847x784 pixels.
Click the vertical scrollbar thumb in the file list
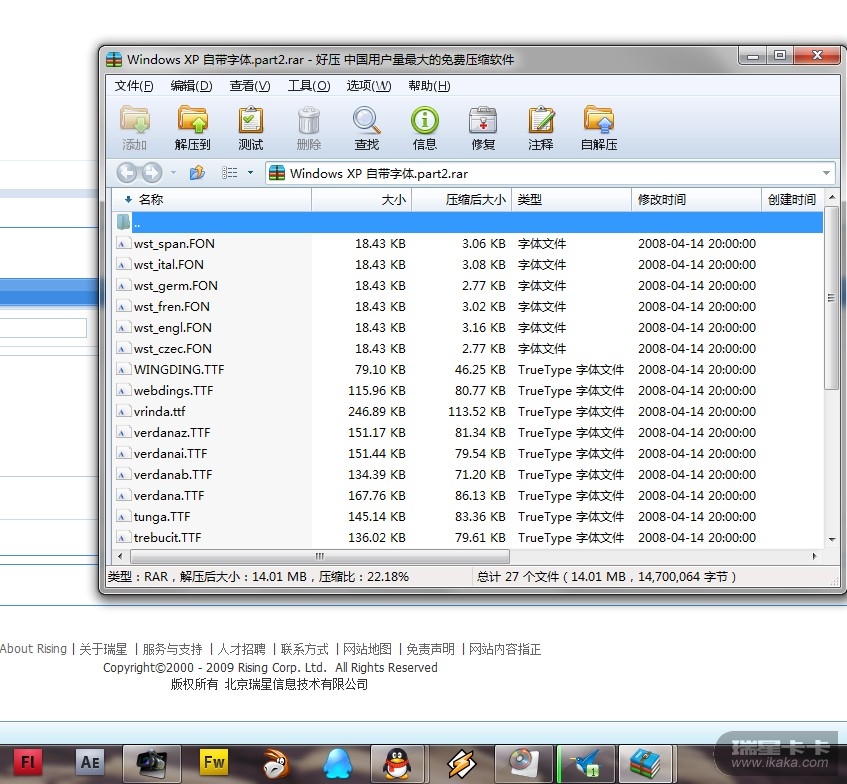tap(831, 298)
